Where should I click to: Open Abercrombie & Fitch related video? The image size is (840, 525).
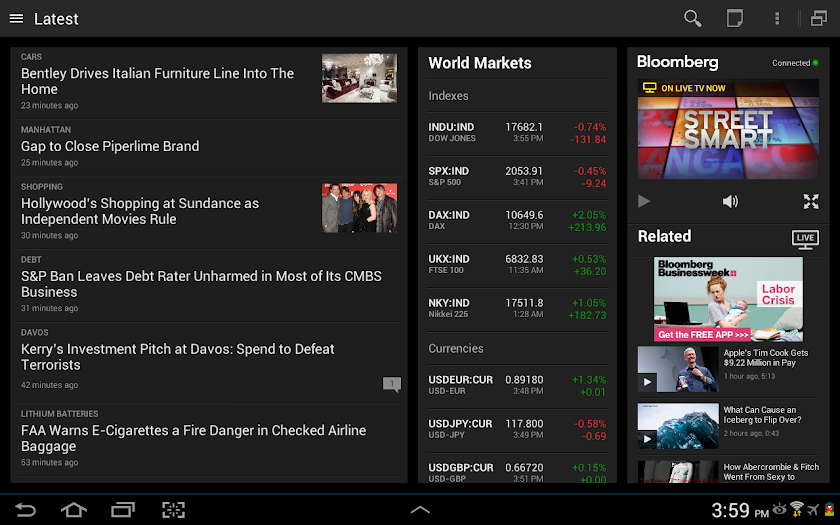pos(728,472)
